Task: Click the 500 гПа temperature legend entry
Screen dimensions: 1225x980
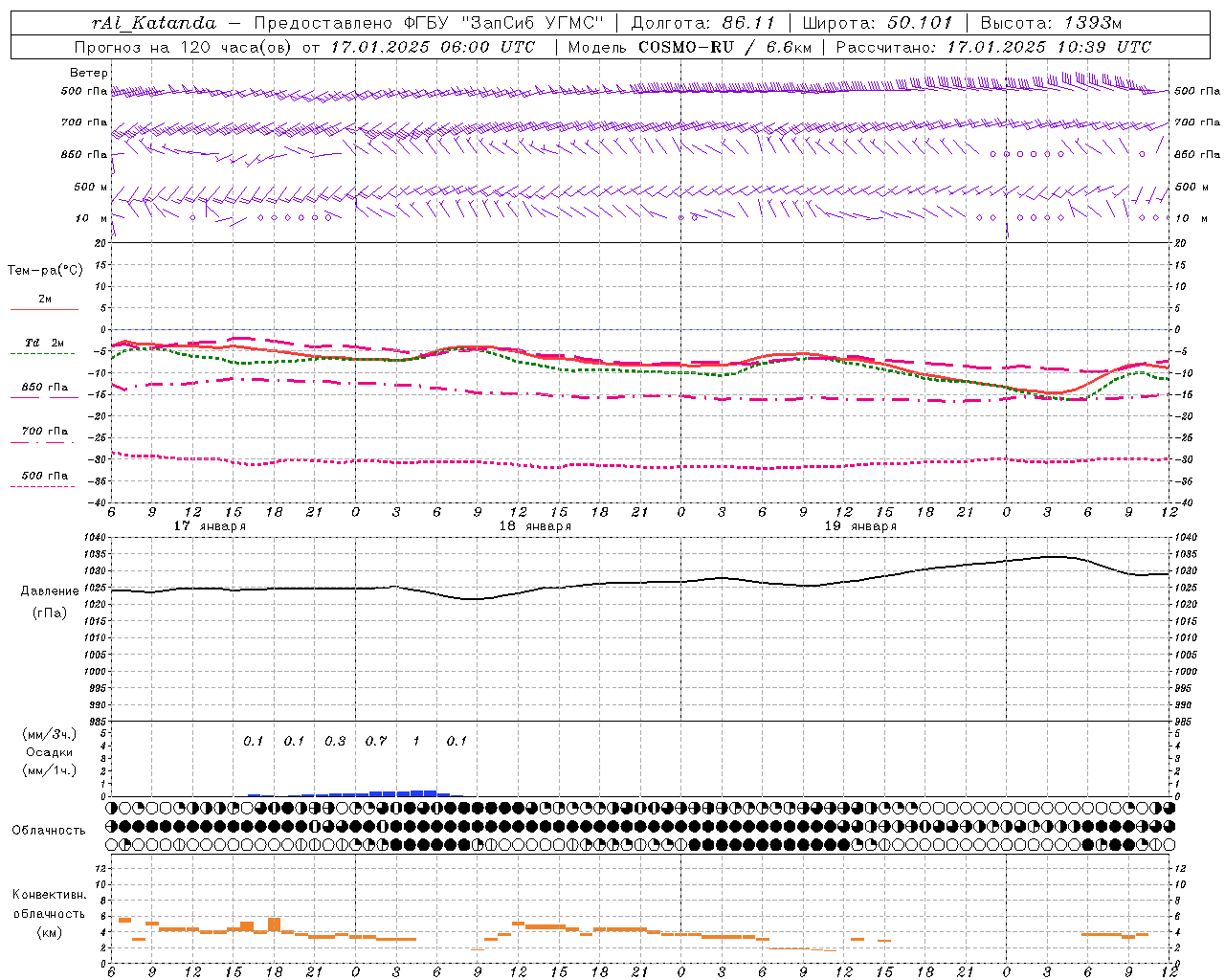Action: tap(45, 476)
